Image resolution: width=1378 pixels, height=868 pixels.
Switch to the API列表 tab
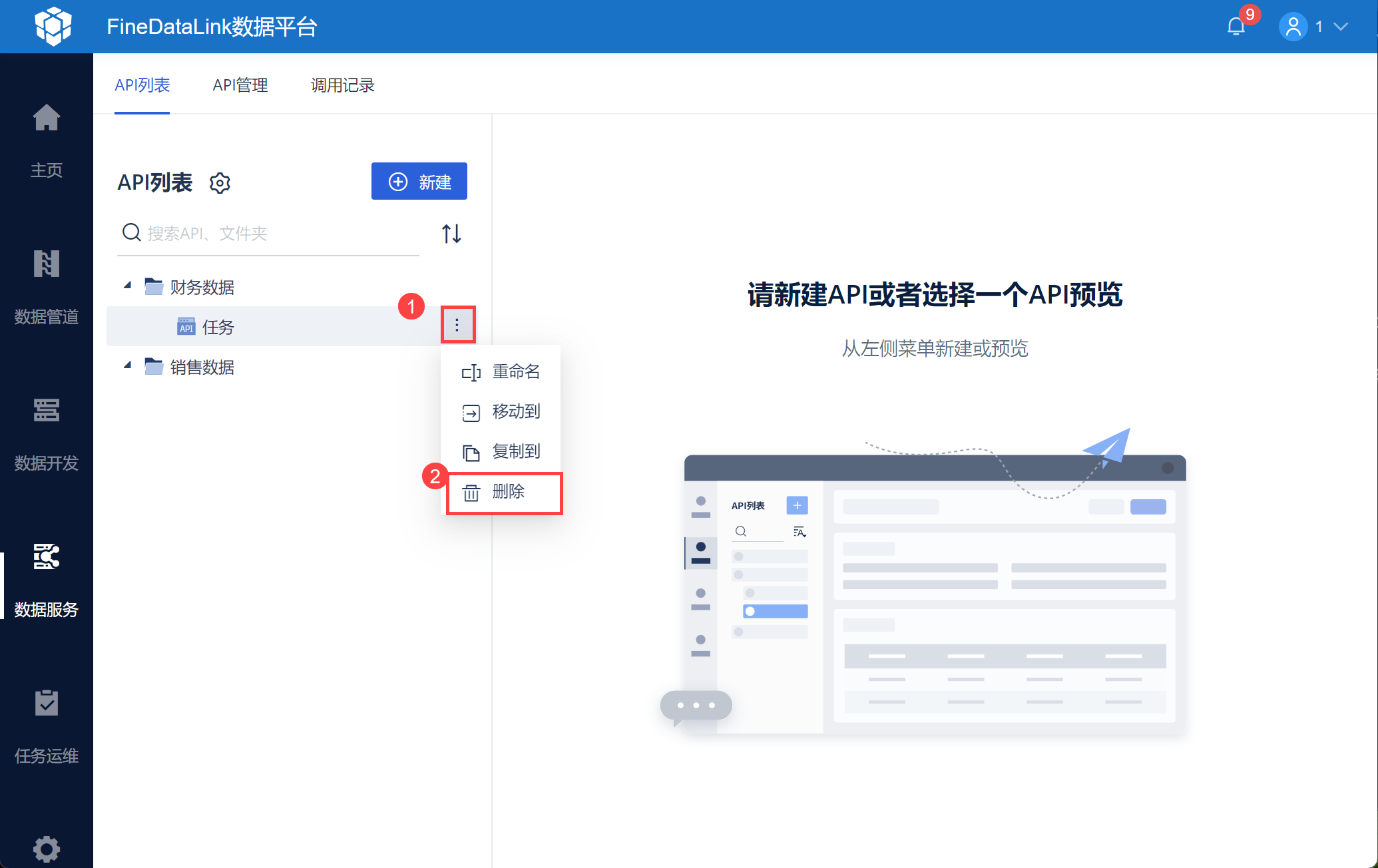tap(142, 85)
